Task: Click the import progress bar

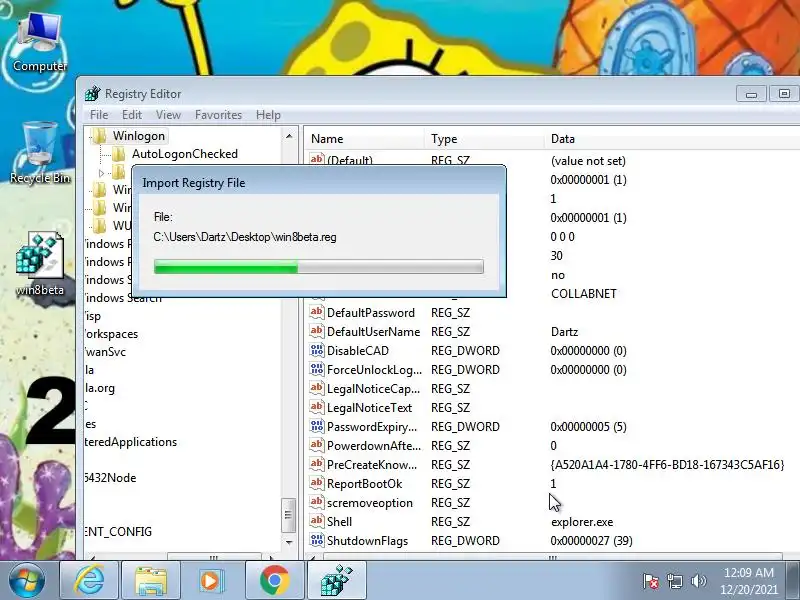Action: click(x=319, y=266)
